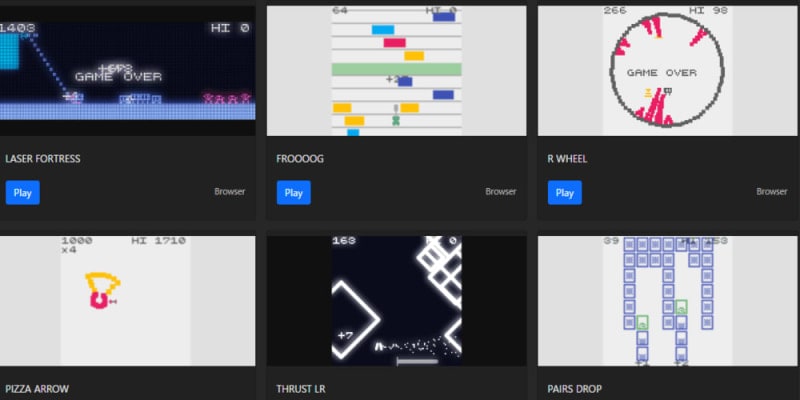
Task: Click the Play button under Laser Fortress
Action: pyautogui.click(x=22, y=192)
